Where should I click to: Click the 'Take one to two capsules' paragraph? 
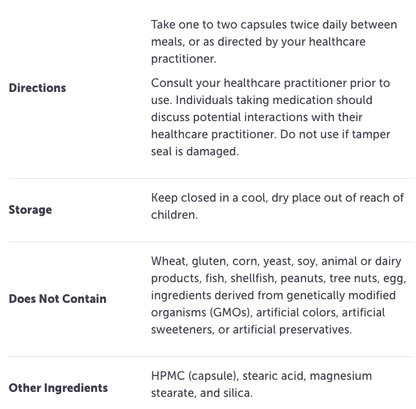point(274,42)
